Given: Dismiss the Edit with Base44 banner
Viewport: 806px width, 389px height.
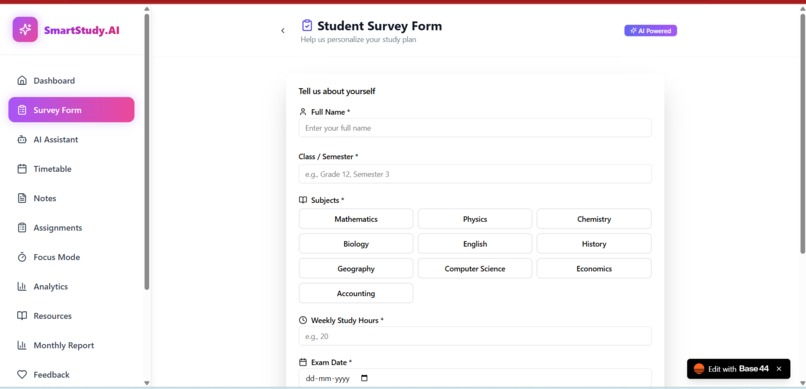Looking at the screenshot, I should coord(779,369).
